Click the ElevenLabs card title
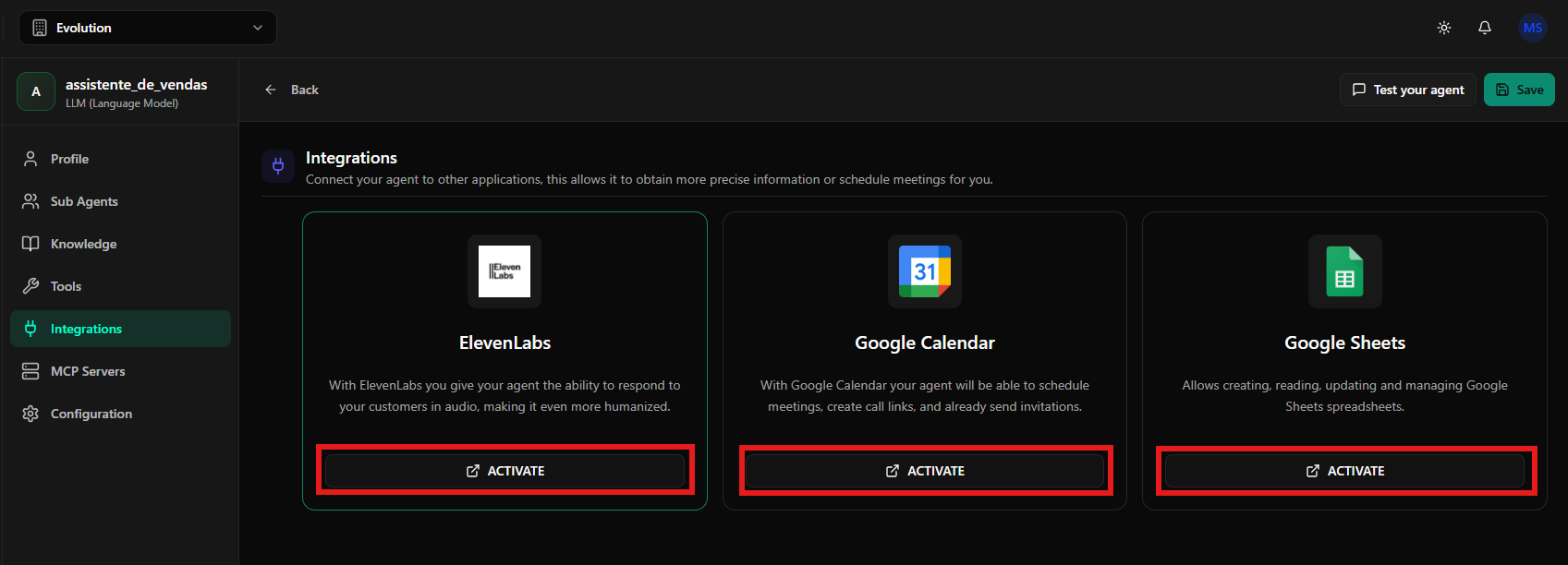 click(x=504, y=343)
